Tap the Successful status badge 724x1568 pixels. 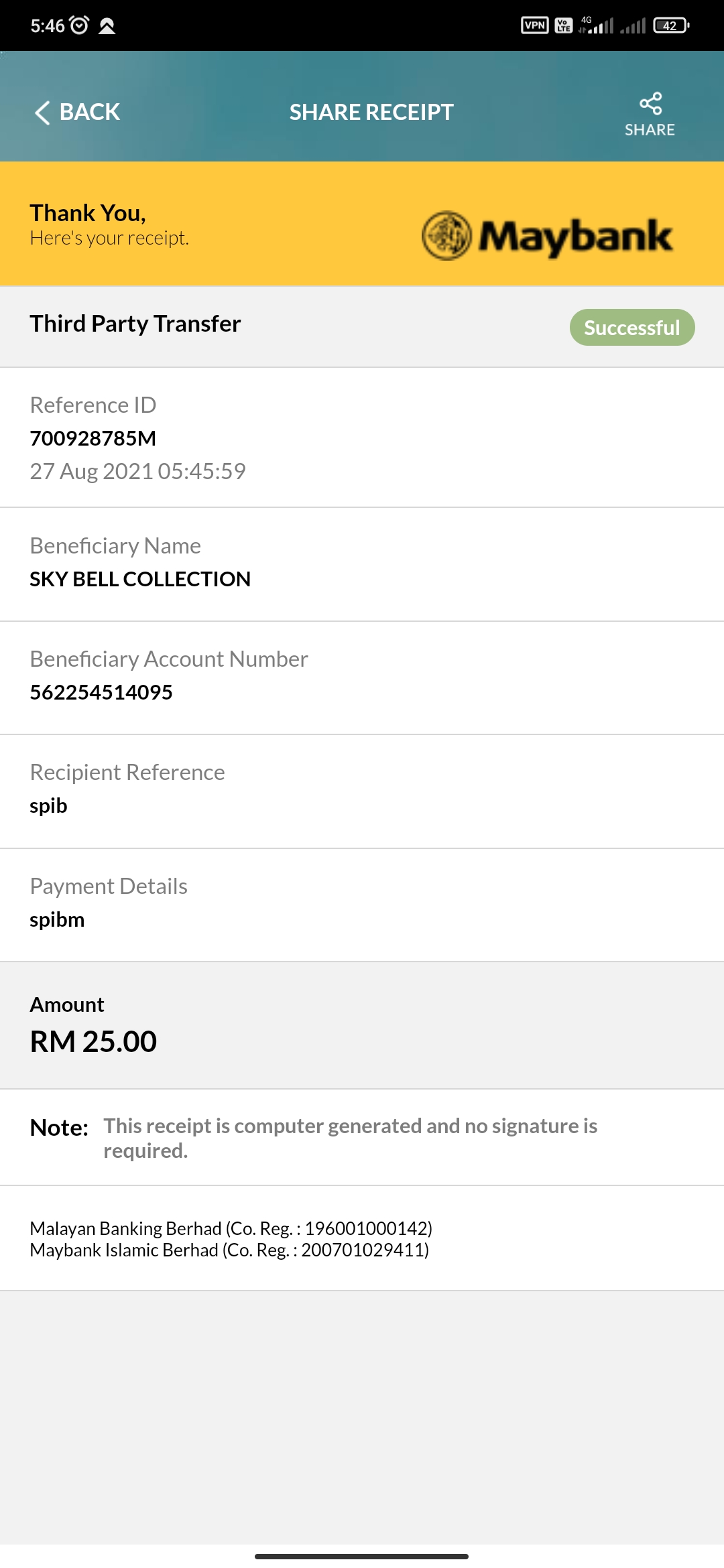click(x=632, y=328)
